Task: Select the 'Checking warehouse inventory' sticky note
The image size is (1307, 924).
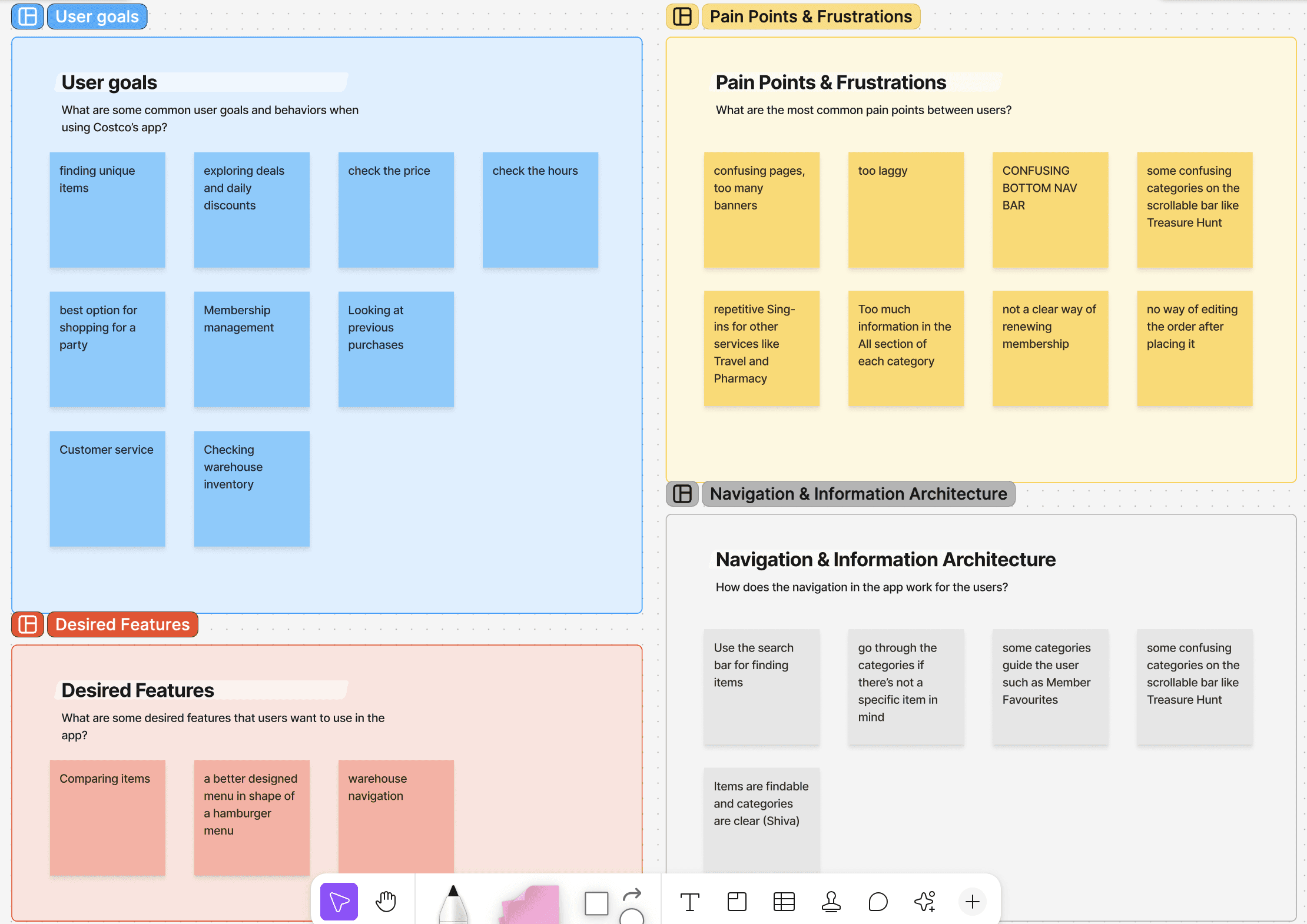Action: [x=252, y=489]
